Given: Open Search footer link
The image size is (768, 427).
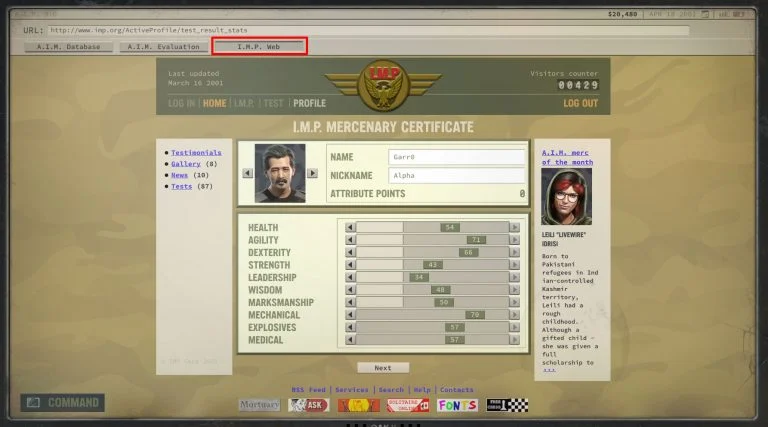Looking at the screenshot, I should [x=391, y=390].
